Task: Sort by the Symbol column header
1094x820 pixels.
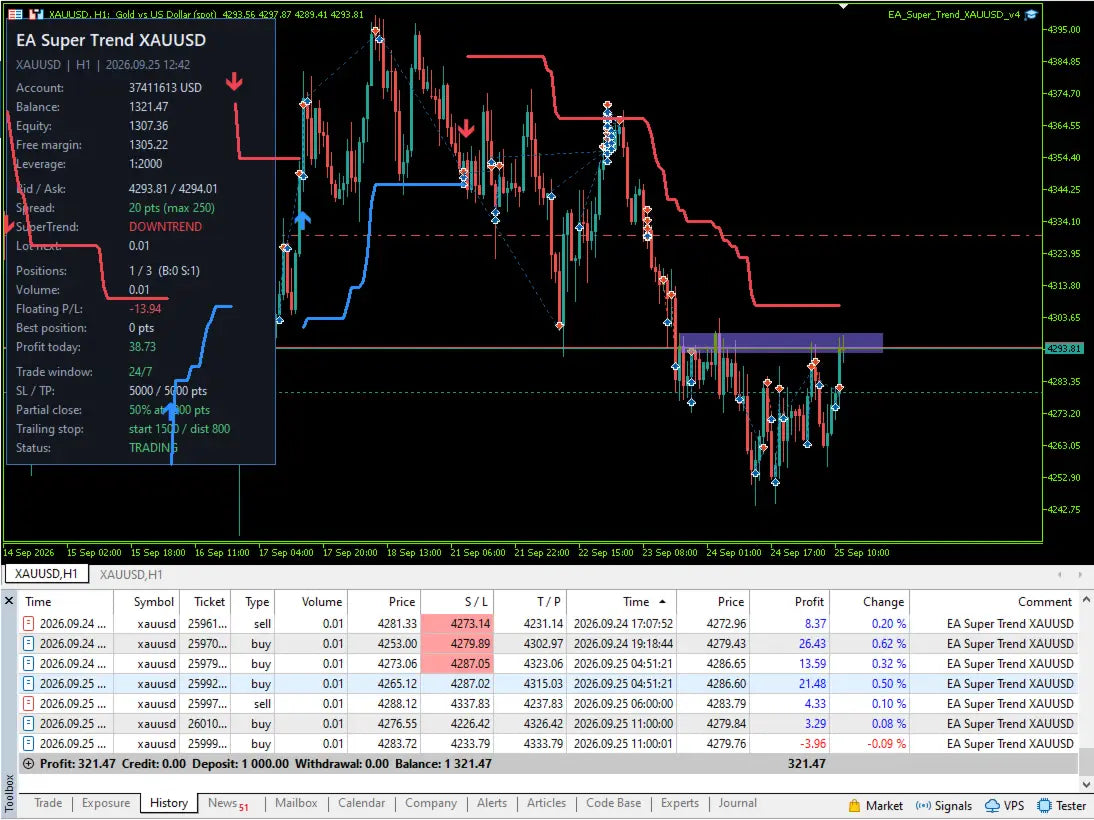Action: (146, 602)
